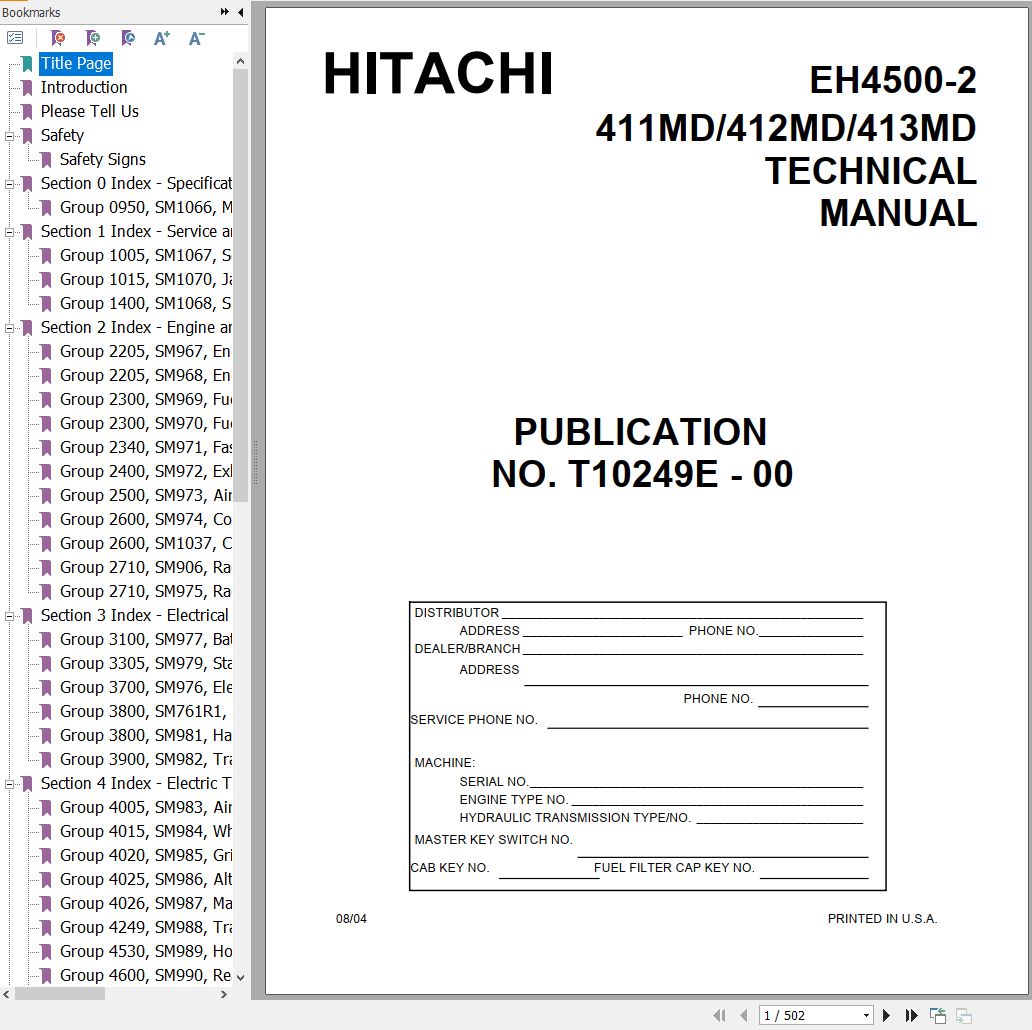This screenshot has height=1030, width=1032.
Task: Click bookmarks scroll left arrow
Action: (7, 994)
